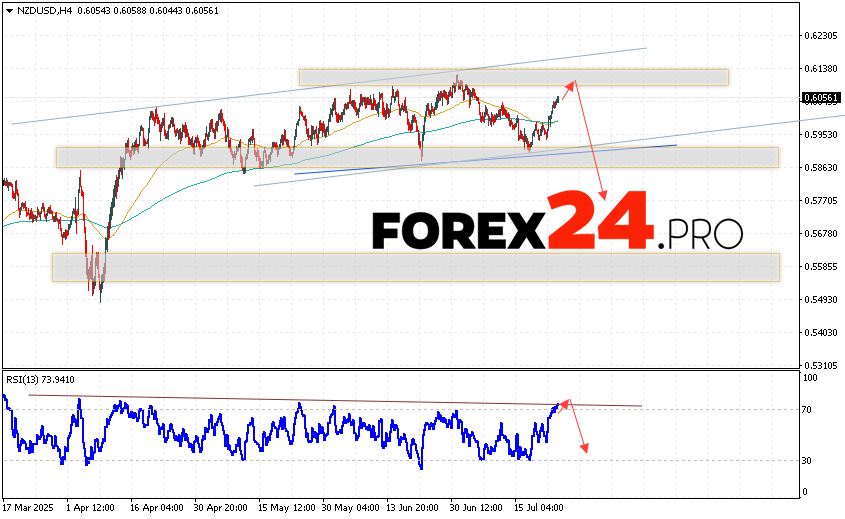This screenshot has width=845, height=519.
Task: Select the date label 17 Mar 2025
Action: [28, 508]
